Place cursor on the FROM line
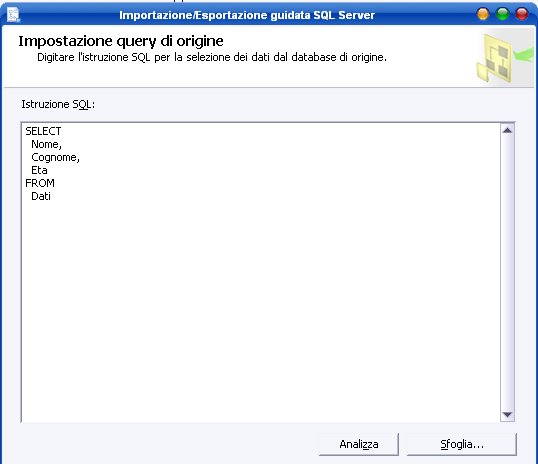The width and height of the screenshot is (538, 464). [x=40, y=183]
